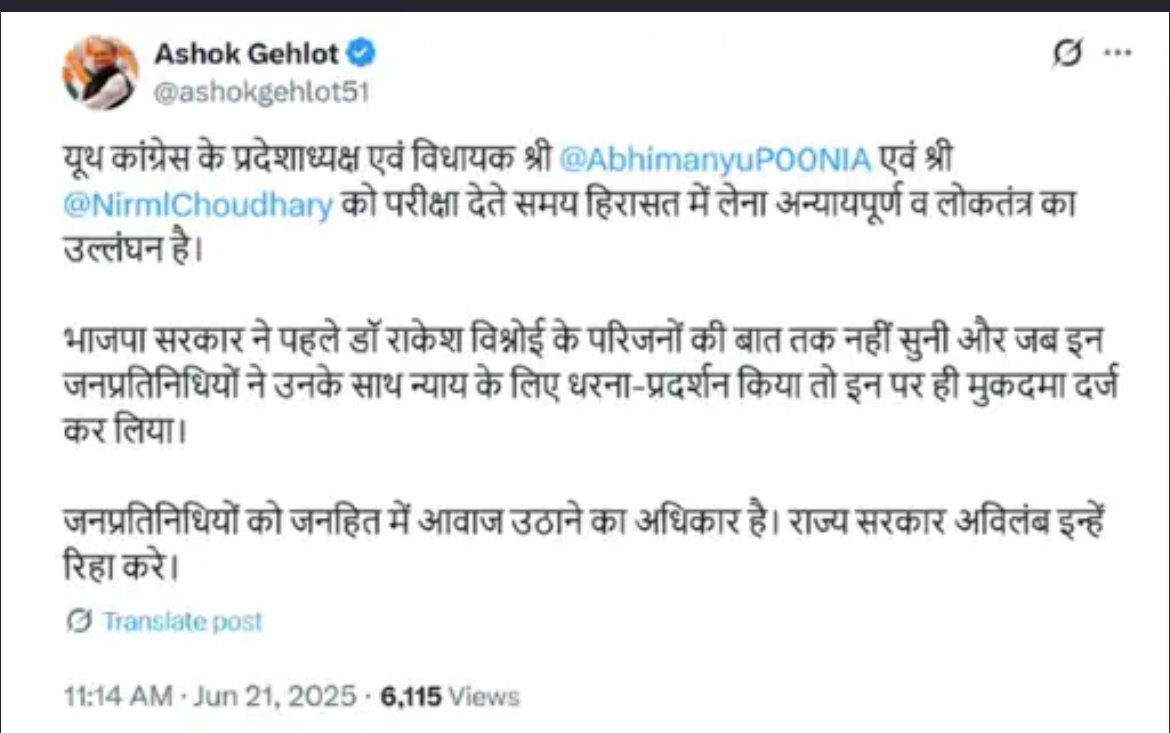
Task: Click the 6,115 view count number
Action: (411, 696)
